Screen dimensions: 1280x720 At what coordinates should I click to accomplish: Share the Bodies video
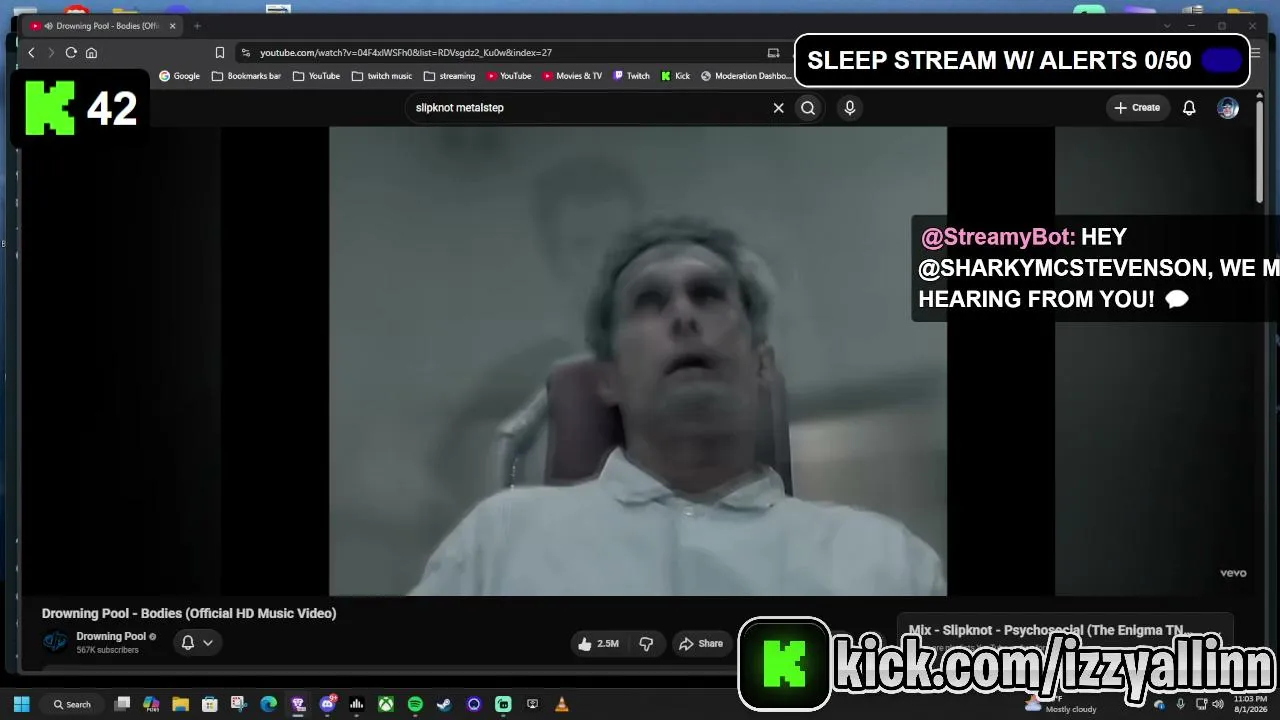coord(701,644)
